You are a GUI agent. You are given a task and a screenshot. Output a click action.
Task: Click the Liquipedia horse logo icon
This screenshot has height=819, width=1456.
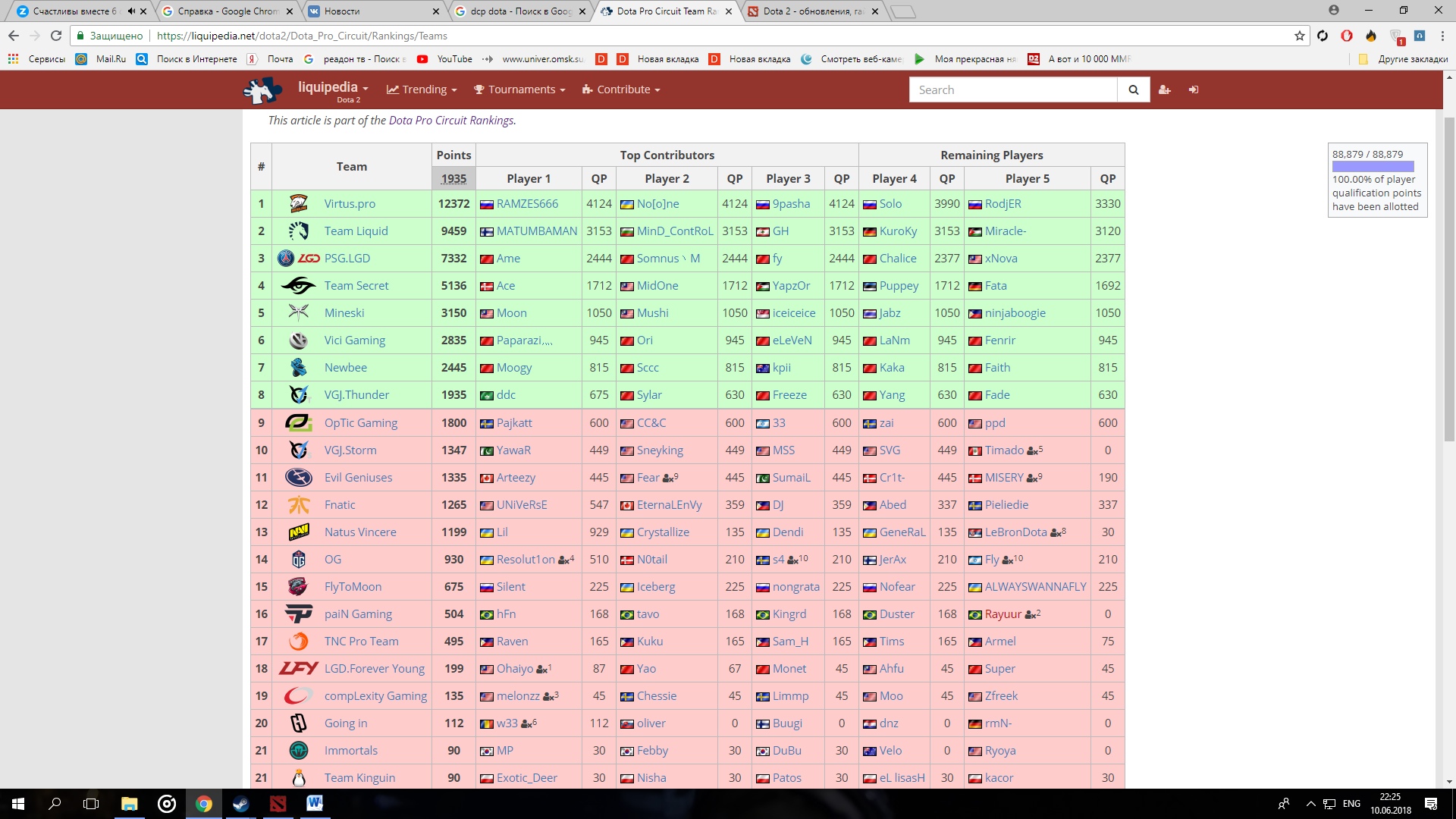point(262,90)
